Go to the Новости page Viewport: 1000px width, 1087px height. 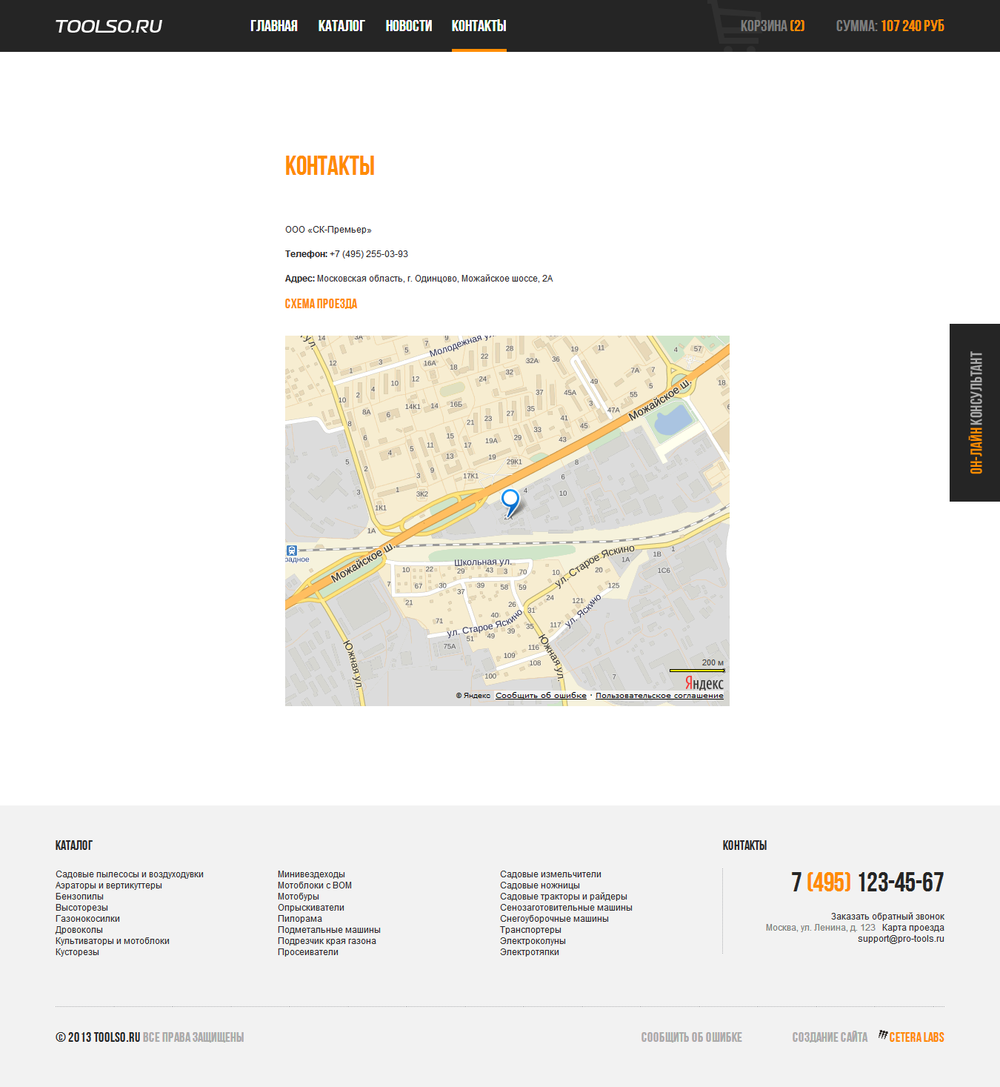[x=408, y=26]
